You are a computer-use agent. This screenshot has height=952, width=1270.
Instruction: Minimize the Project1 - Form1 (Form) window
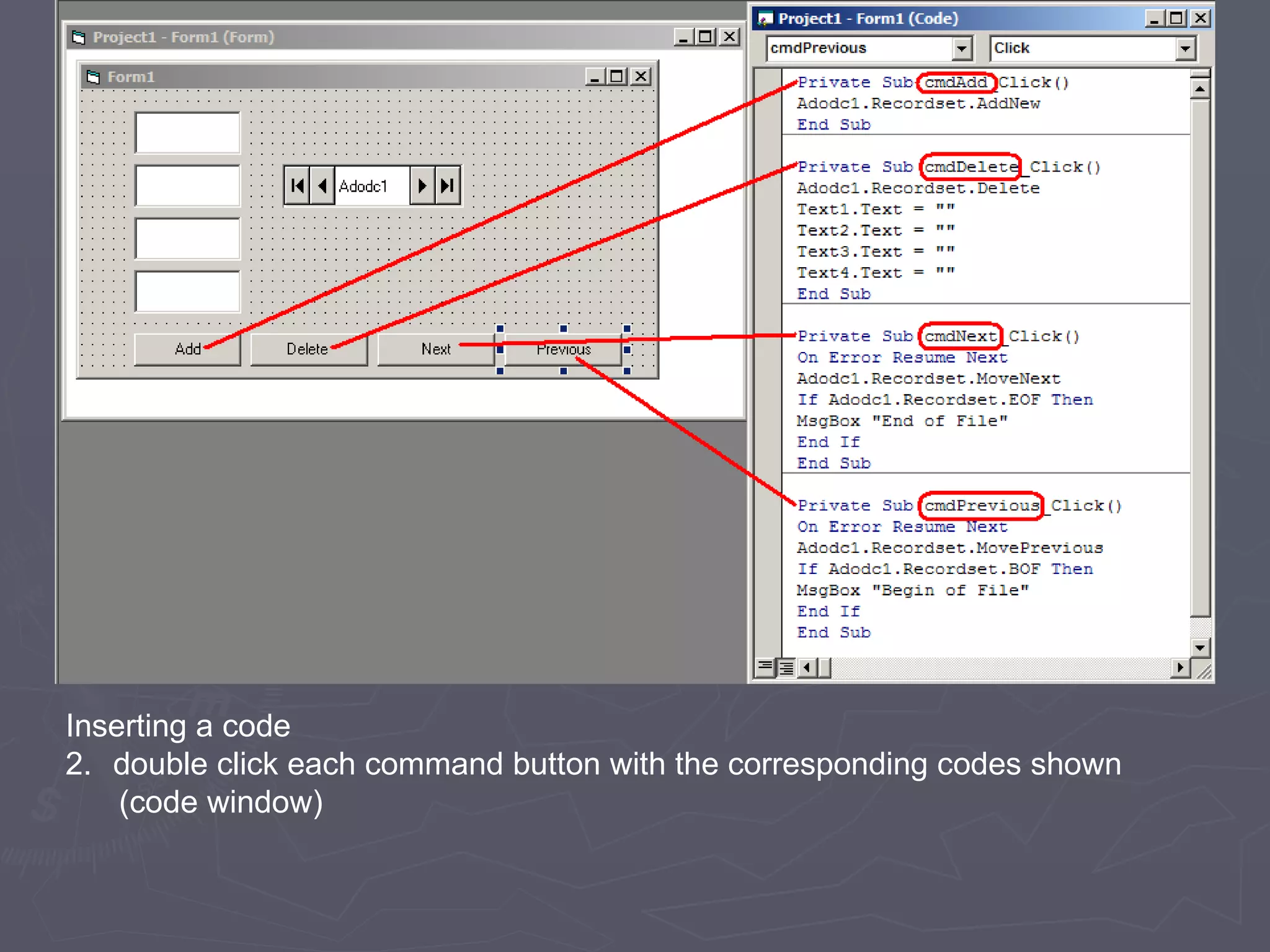click(684, 37)
